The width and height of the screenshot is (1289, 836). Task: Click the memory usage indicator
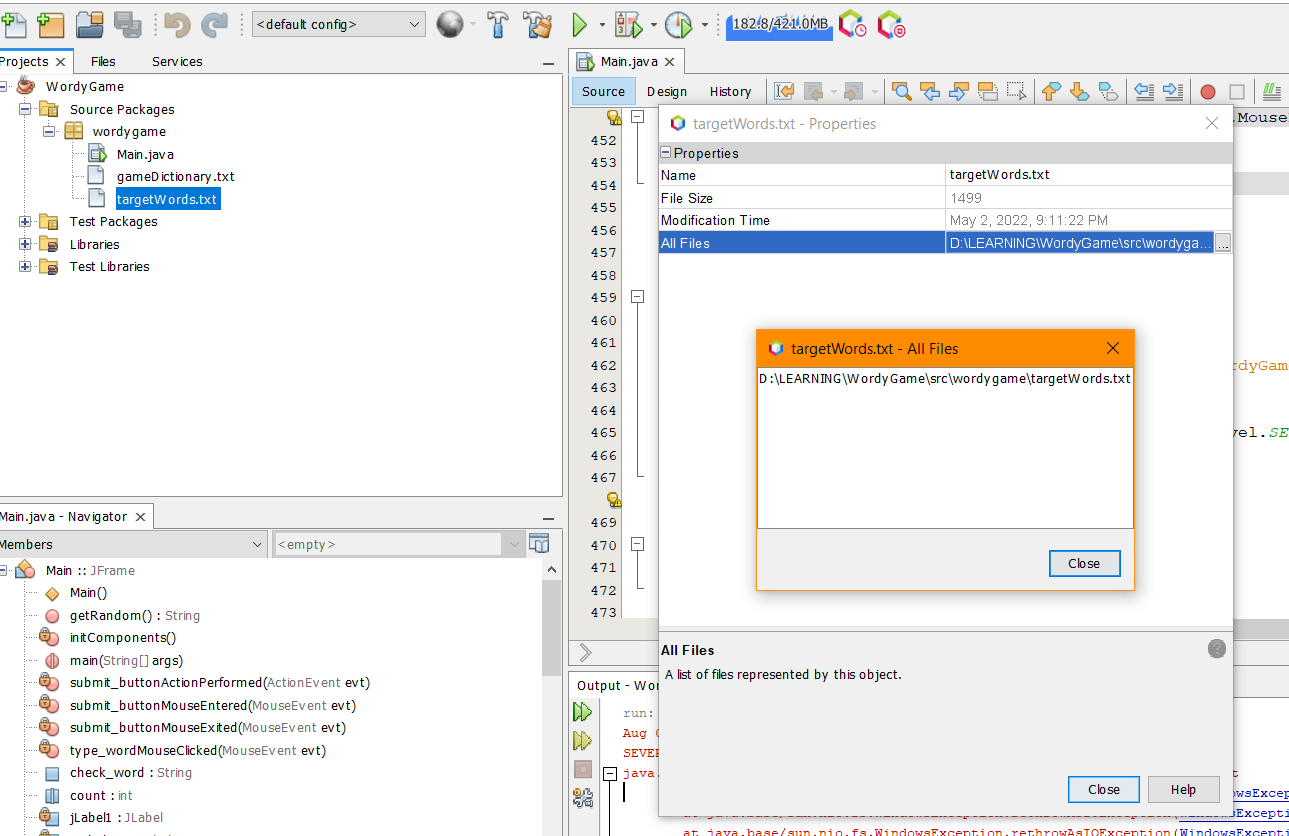(x=778, y=25)
